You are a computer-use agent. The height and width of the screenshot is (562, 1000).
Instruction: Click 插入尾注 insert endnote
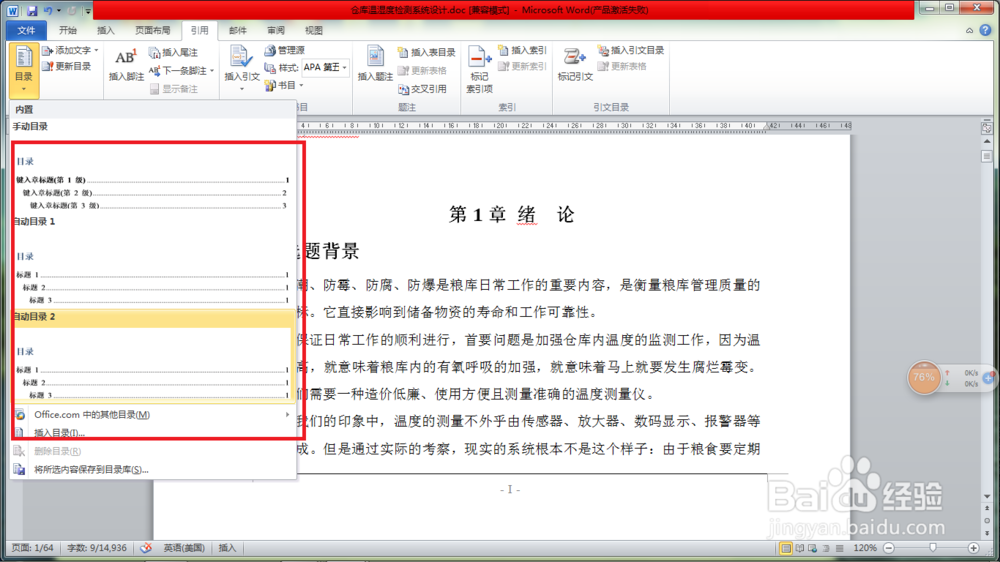(173, 52)
